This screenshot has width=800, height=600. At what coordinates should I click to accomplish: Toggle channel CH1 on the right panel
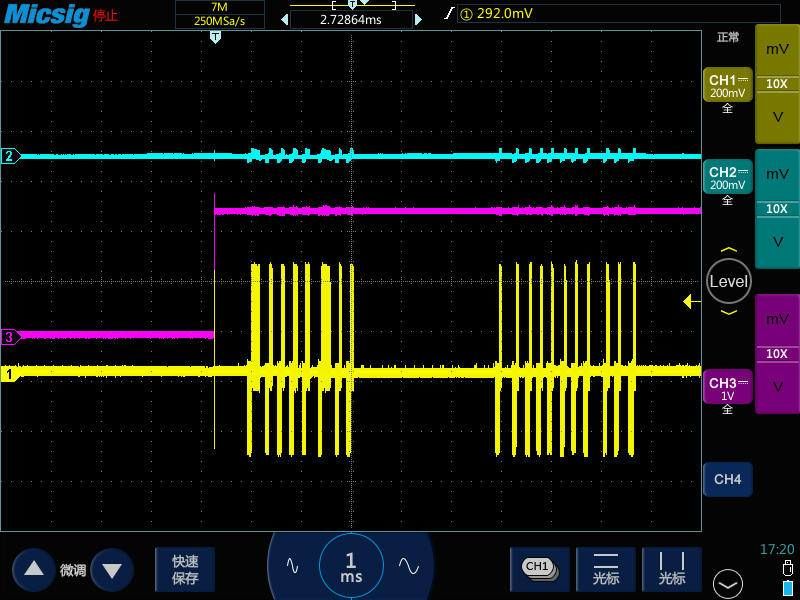(x=727, y=86)
